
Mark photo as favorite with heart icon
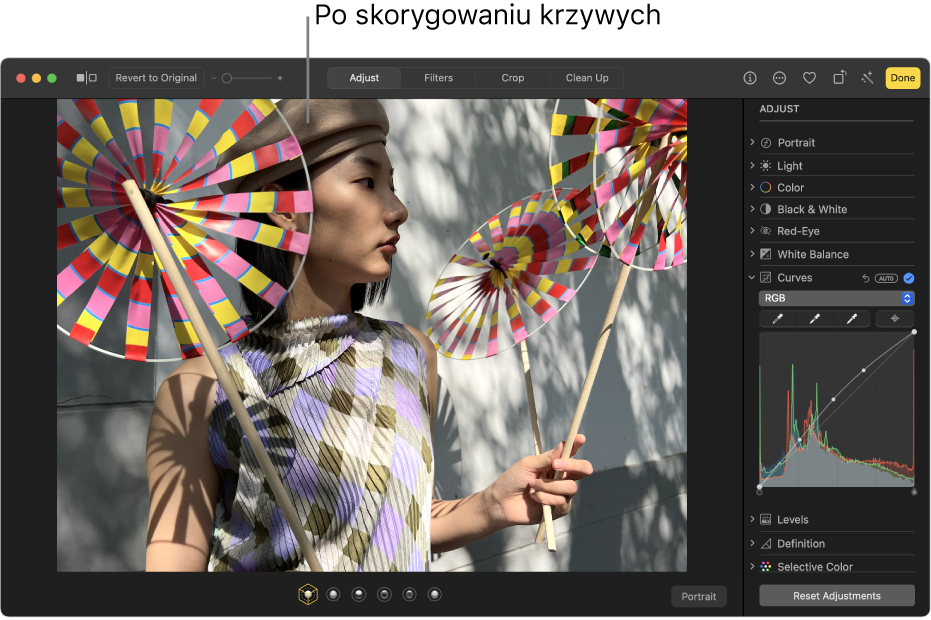810,78
